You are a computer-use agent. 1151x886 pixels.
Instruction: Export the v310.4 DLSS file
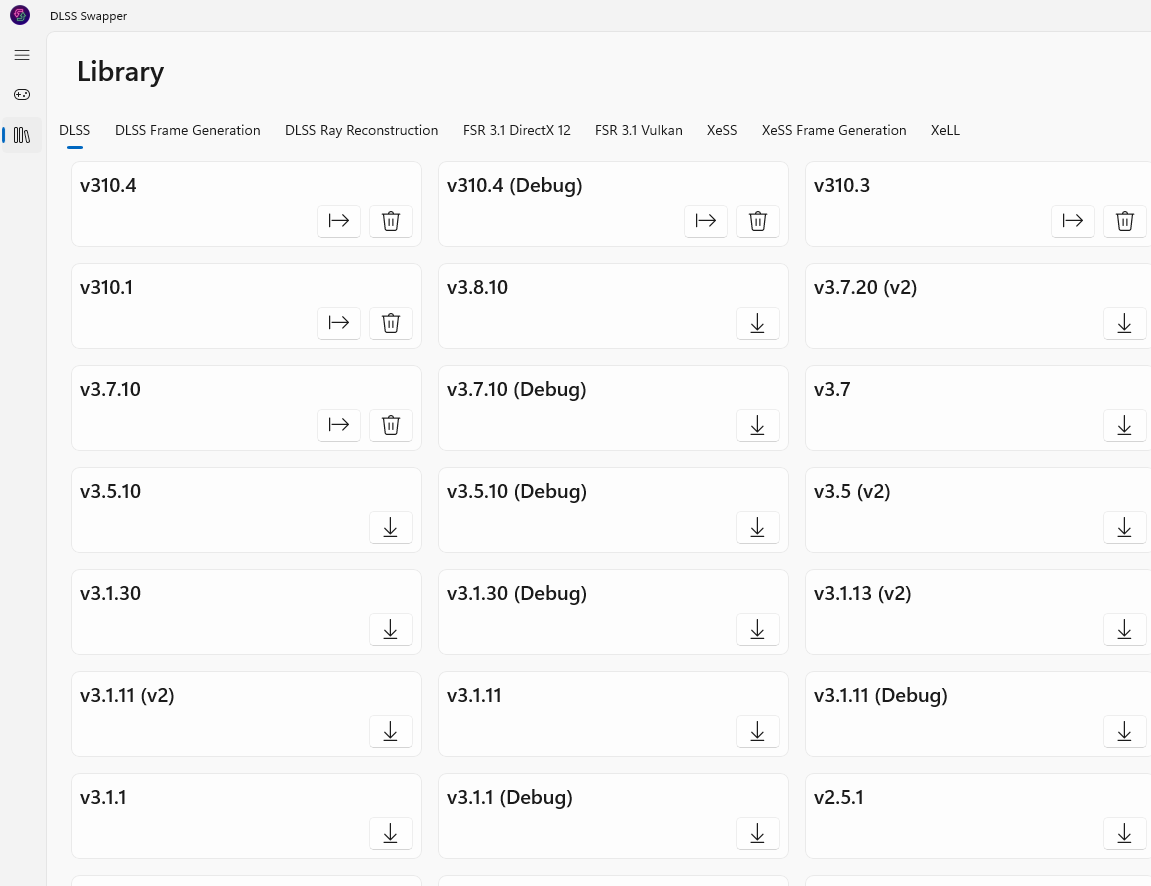coord(339,221)
